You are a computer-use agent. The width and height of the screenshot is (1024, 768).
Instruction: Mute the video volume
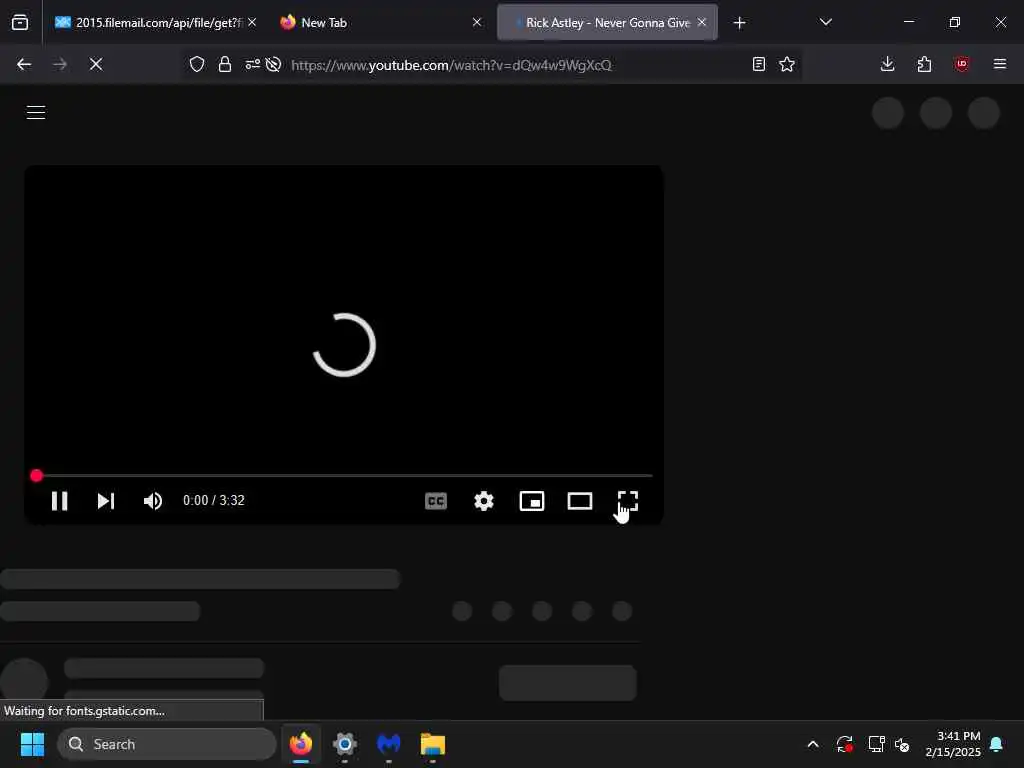153,501
